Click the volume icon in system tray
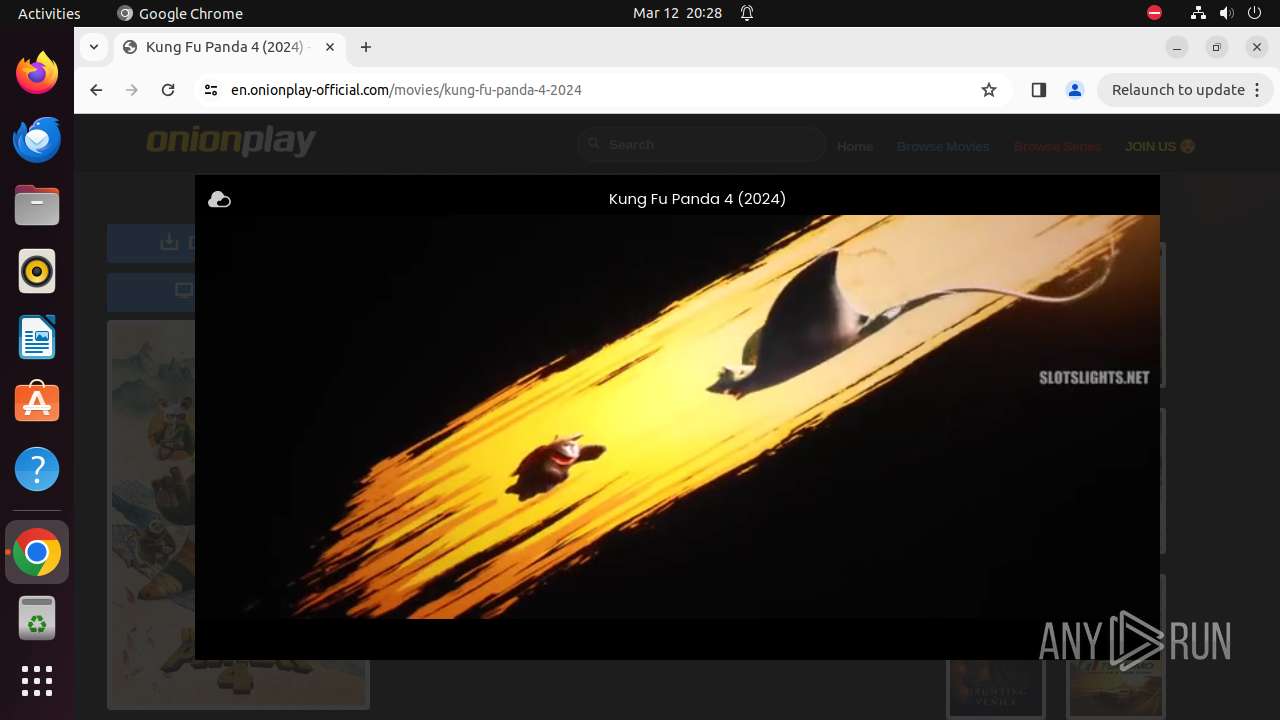The image size is (1280, 720). pos(1226,13)
